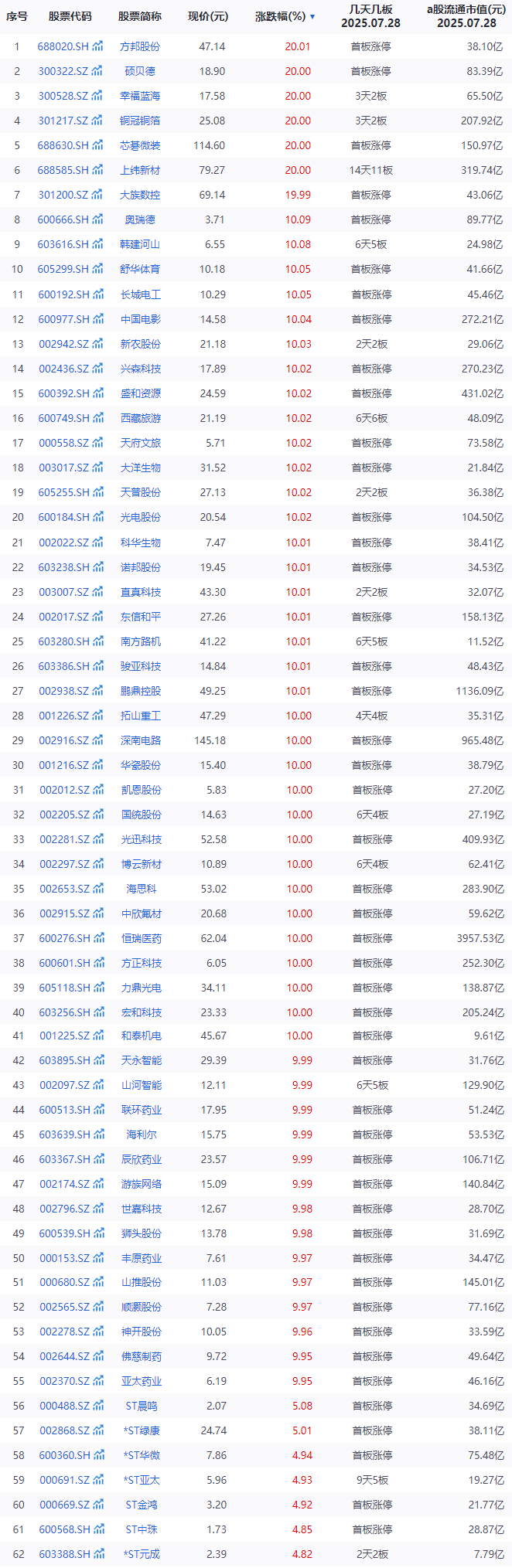Sort by the 股票简称 column header
The width and height of the screenshot is (512, 1568).
[x=140, y=16]
